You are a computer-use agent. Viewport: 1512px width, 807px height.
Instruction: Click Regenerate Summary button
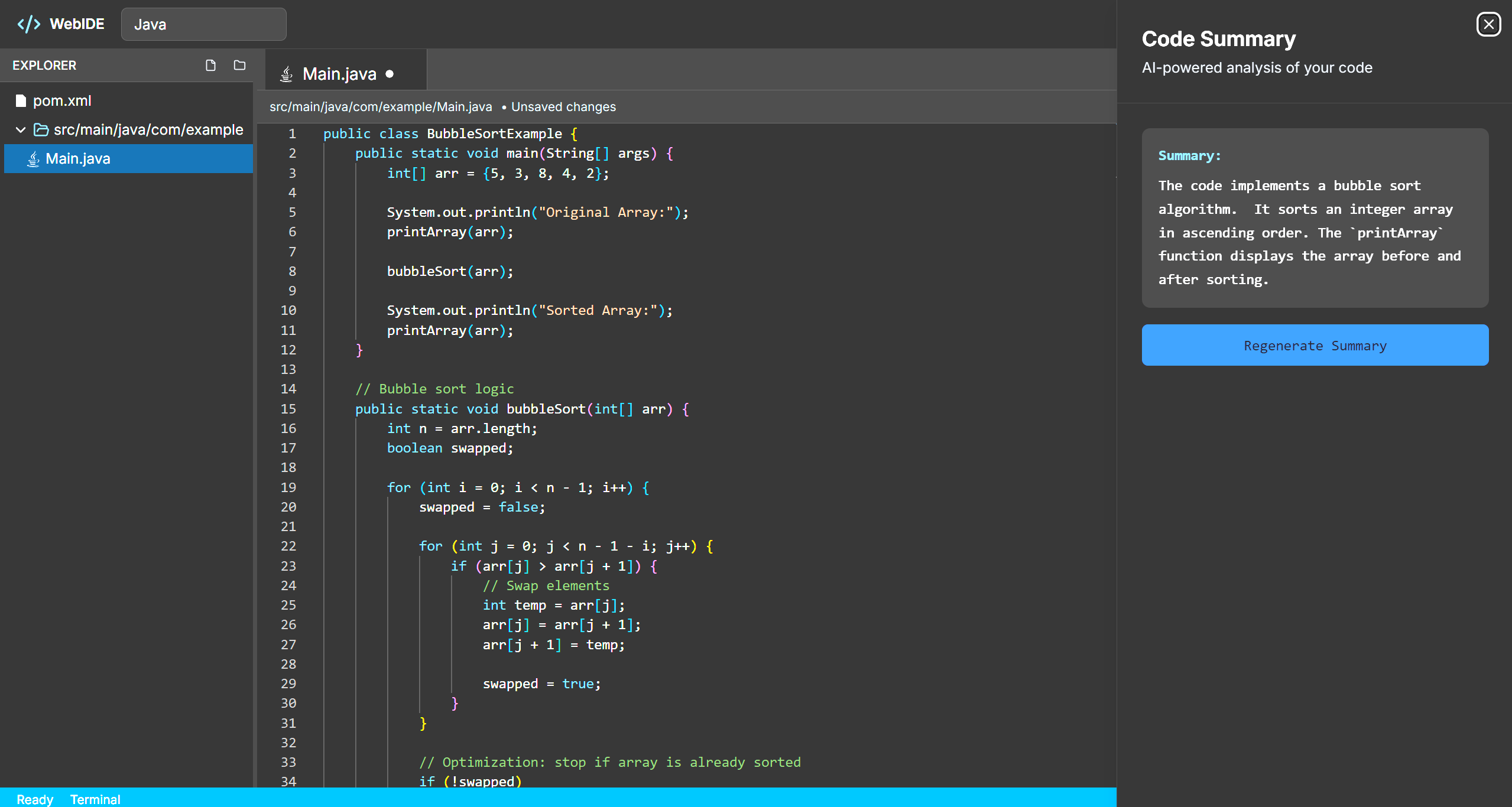[x=1315, y=346]
